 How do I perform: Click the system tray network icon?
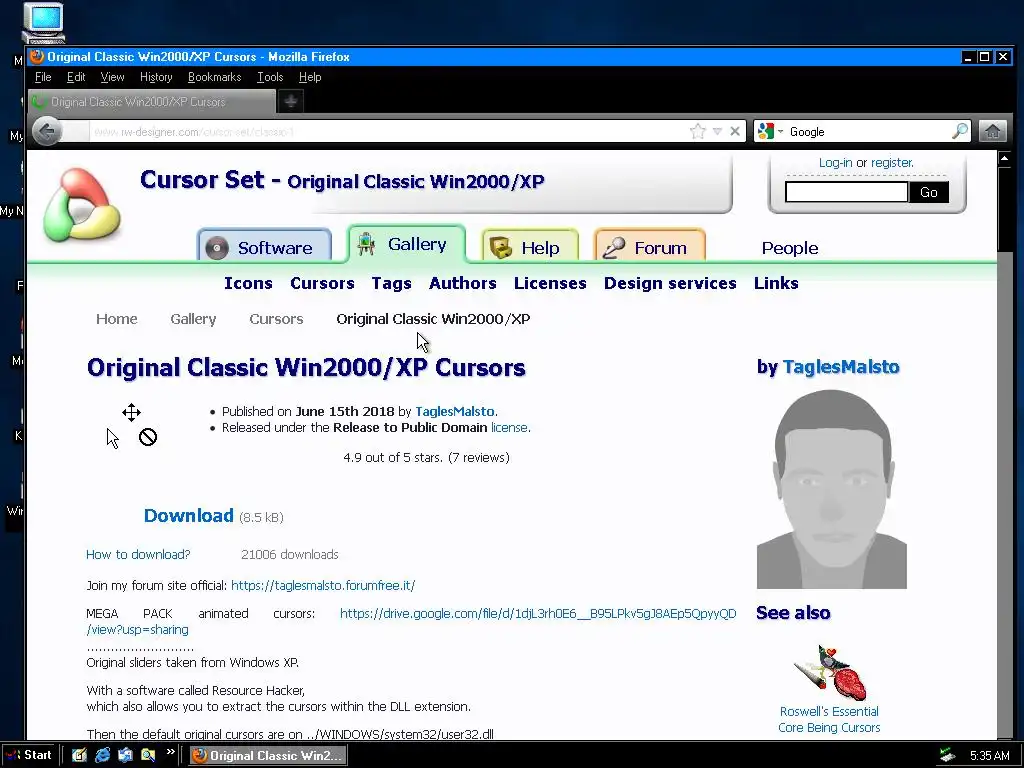(x=947, y=755)
